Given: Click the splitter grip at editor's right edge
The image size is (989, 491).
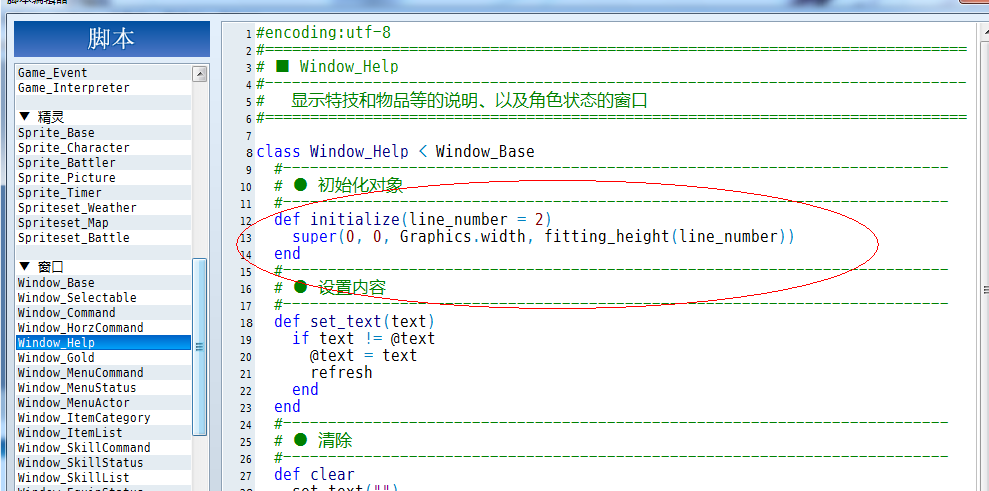Looking at the screenshot, I should coord(985,290).
